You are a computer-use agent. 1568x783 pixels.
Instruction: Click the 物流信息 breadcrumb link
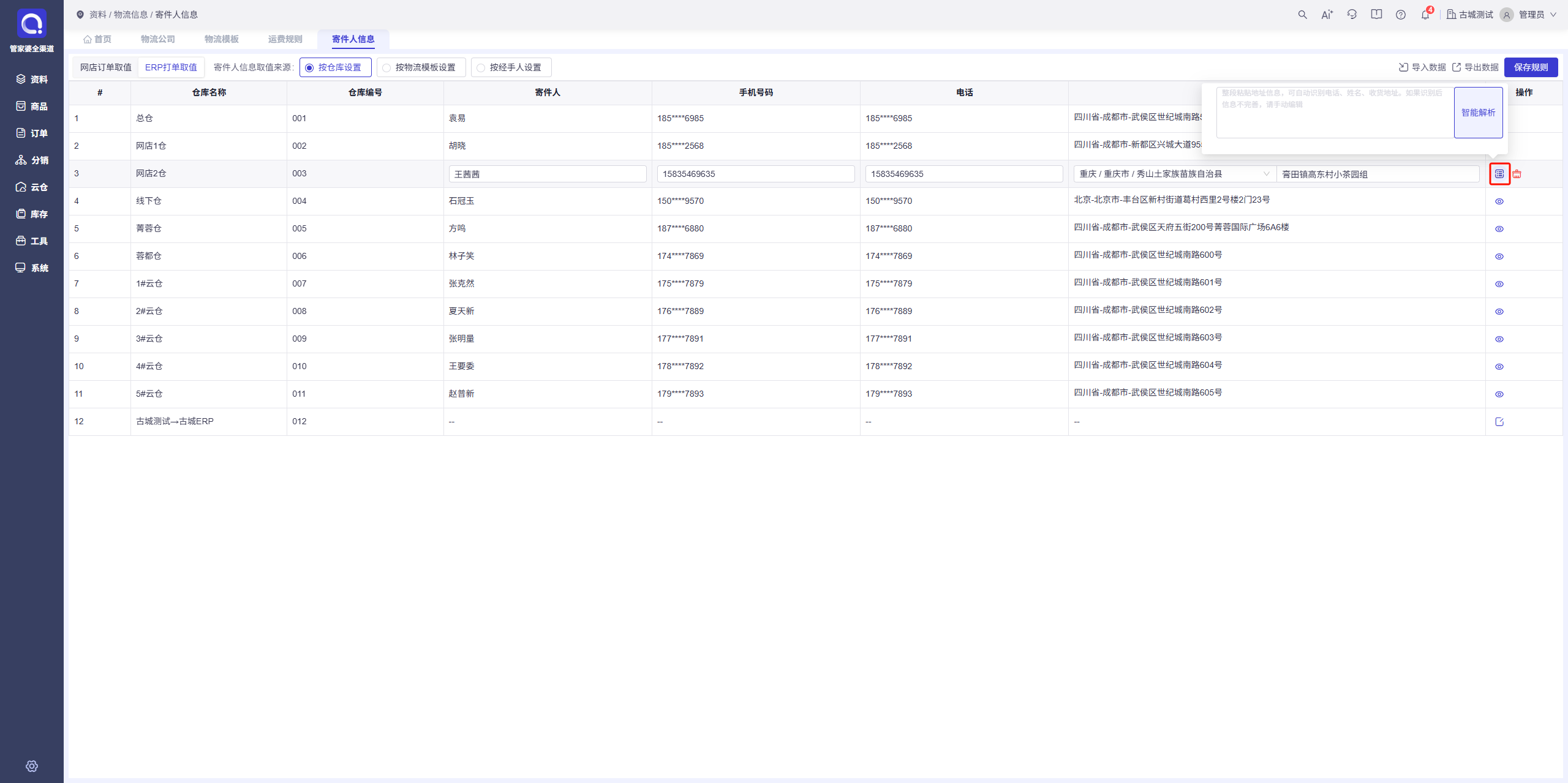[x=131, y=15]
